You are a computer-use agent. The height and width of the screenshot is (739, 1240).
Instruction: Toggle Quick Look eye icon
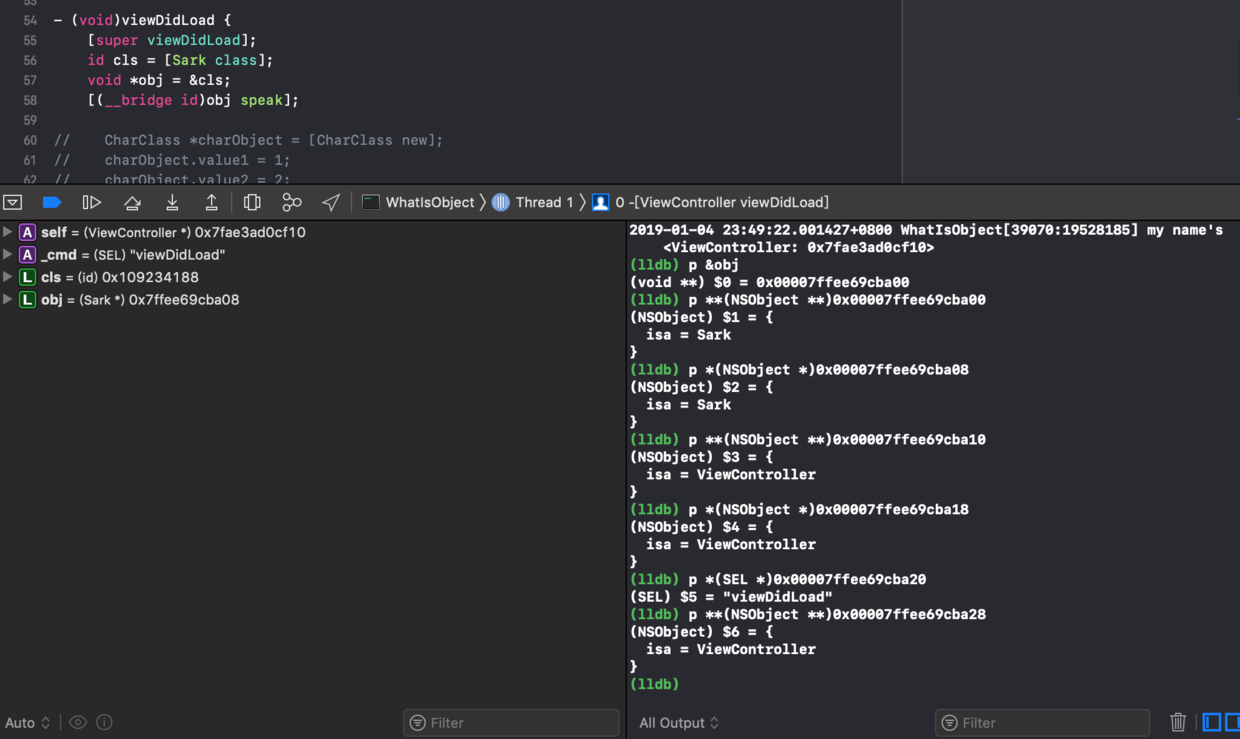point(78,722)
